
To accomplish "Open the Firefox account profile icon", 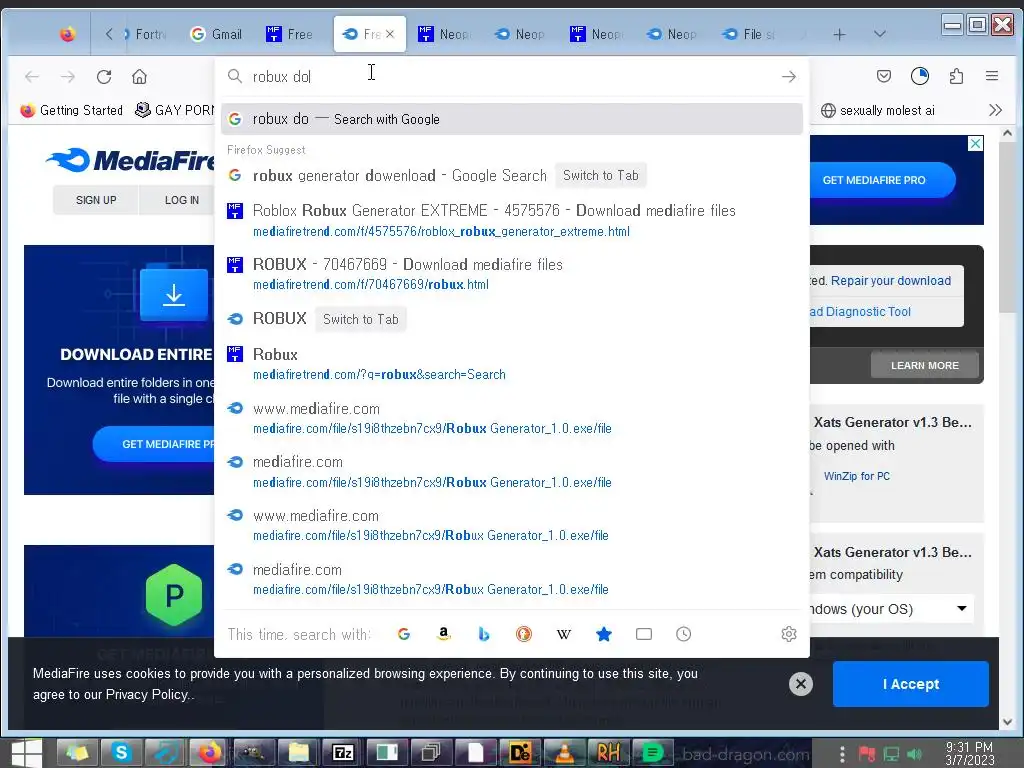I will [x=920, y=76].
